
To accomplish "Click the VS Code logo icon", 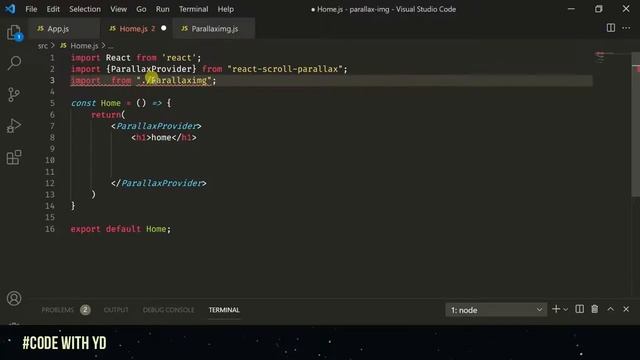I will [x=10, y=9].
